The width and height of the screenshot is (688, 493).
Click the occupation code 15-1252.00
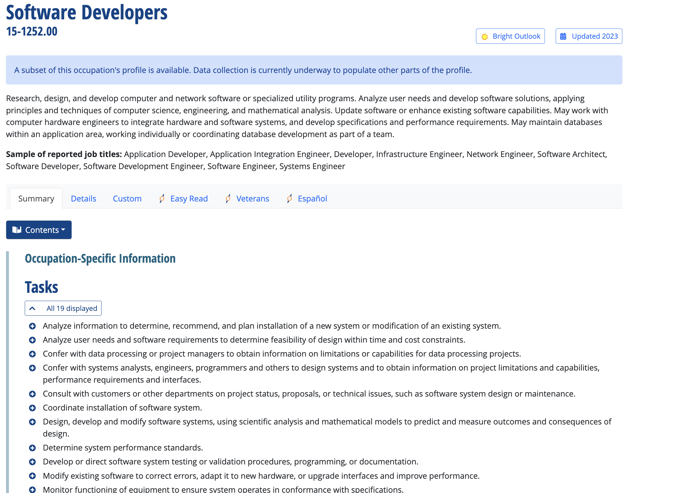[32, 32]
